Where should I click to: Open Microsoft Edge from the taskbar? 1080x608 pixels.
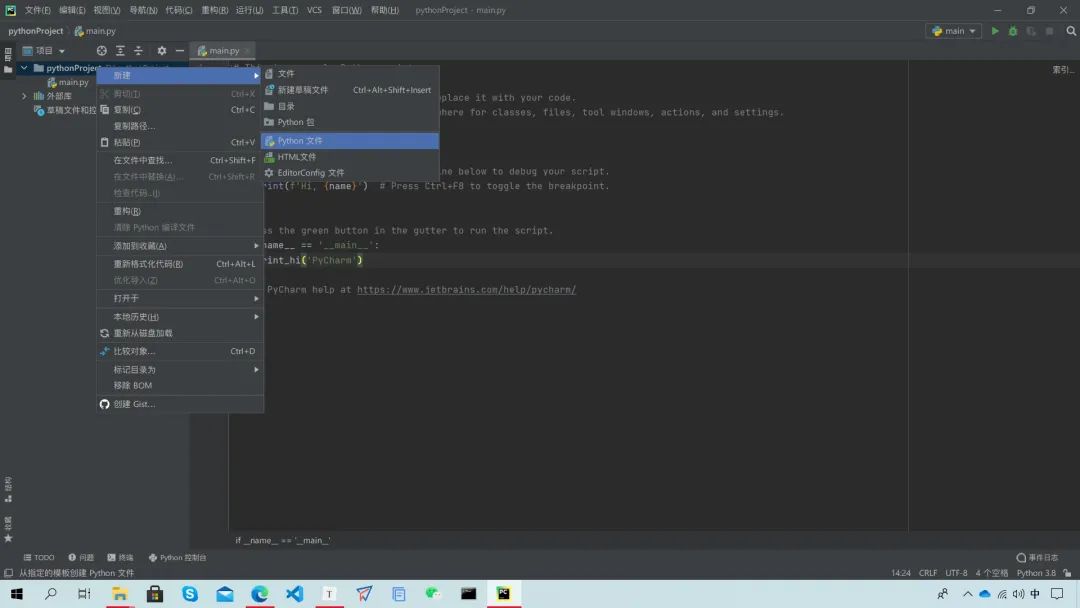tap(260, 594)
